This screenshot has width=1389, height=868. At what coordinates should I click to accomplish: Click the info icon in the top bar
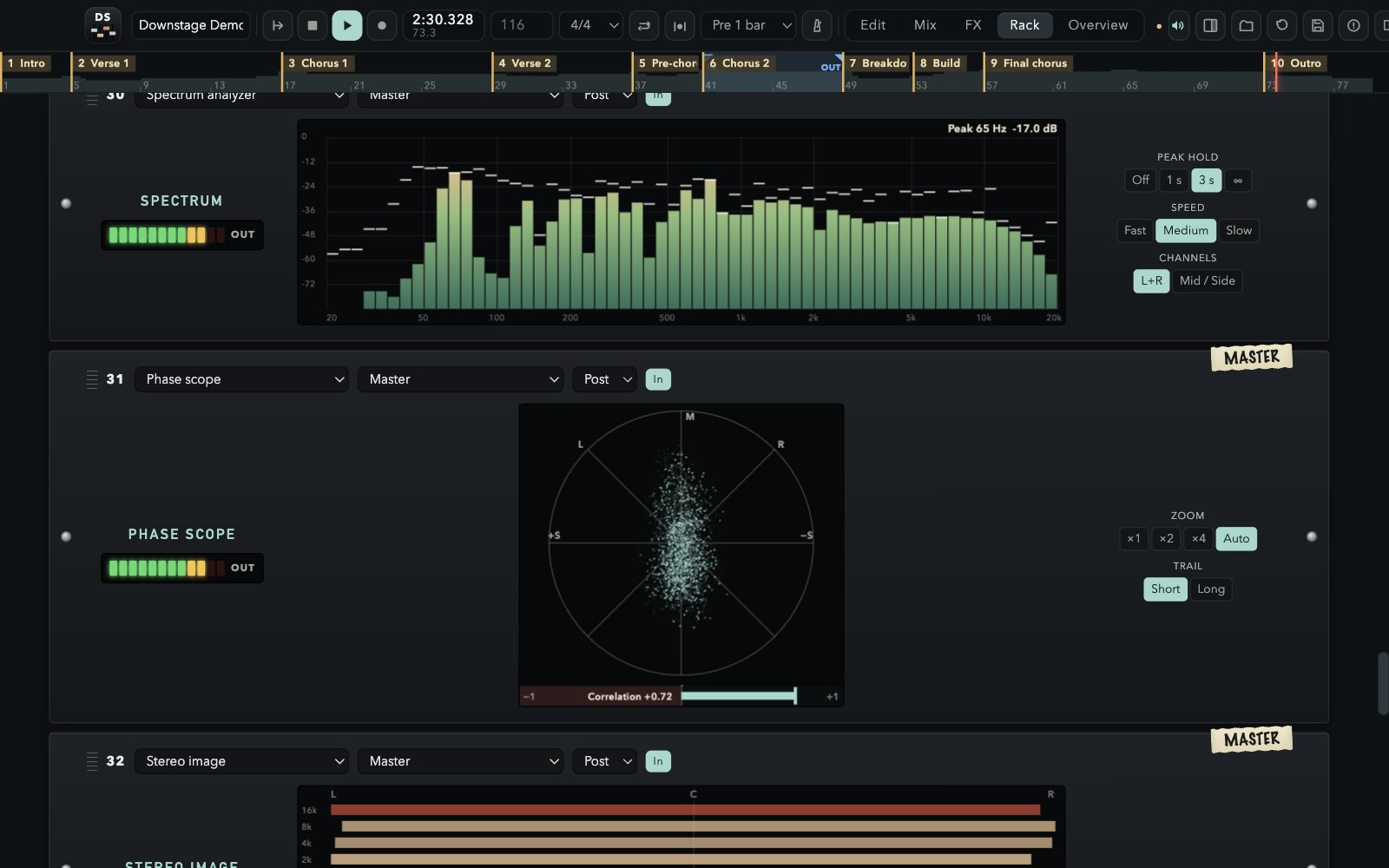1353,25
